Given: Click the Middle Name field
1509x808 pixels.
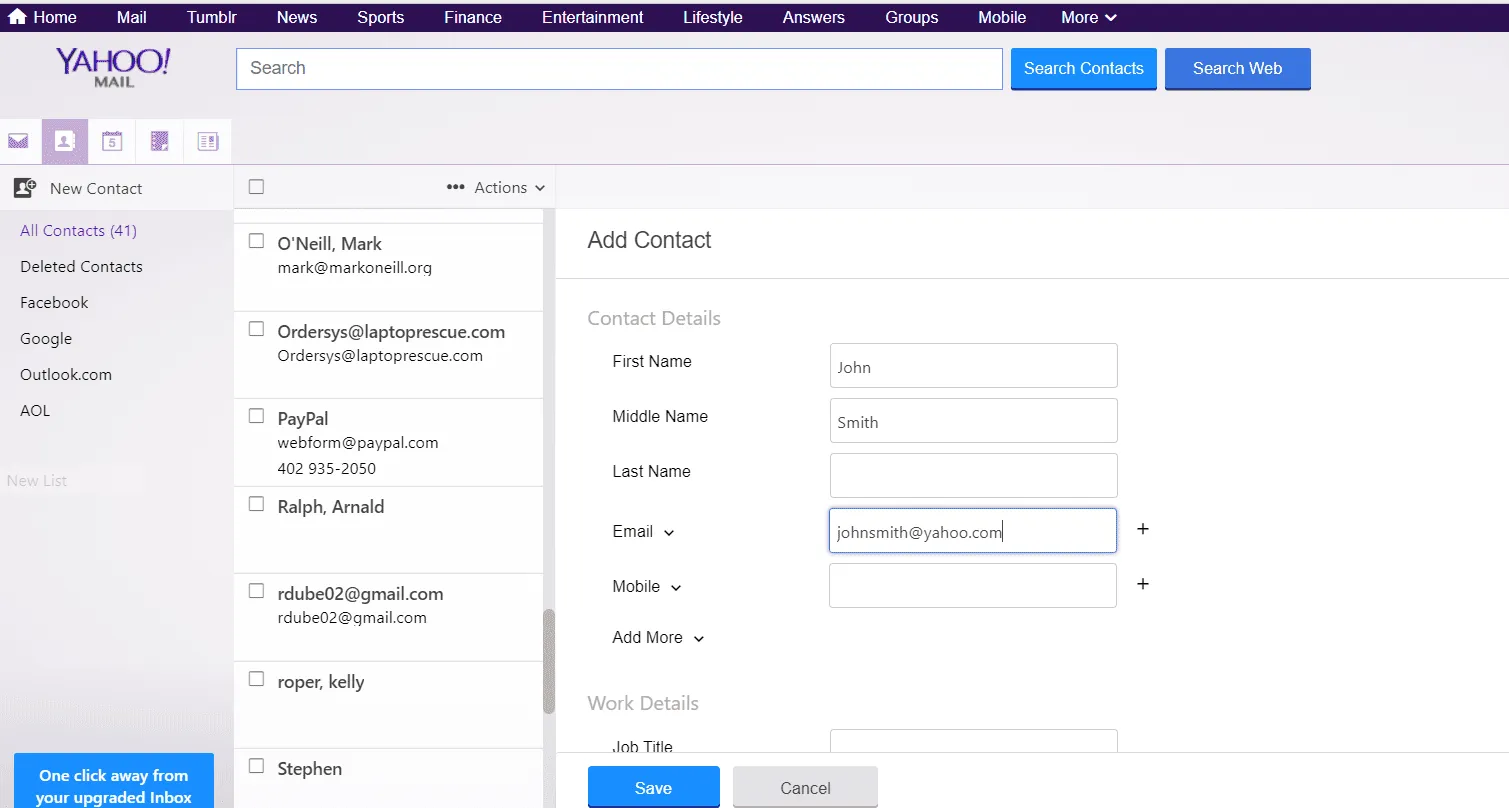Looking at the screenshot, I should [973, 421].
